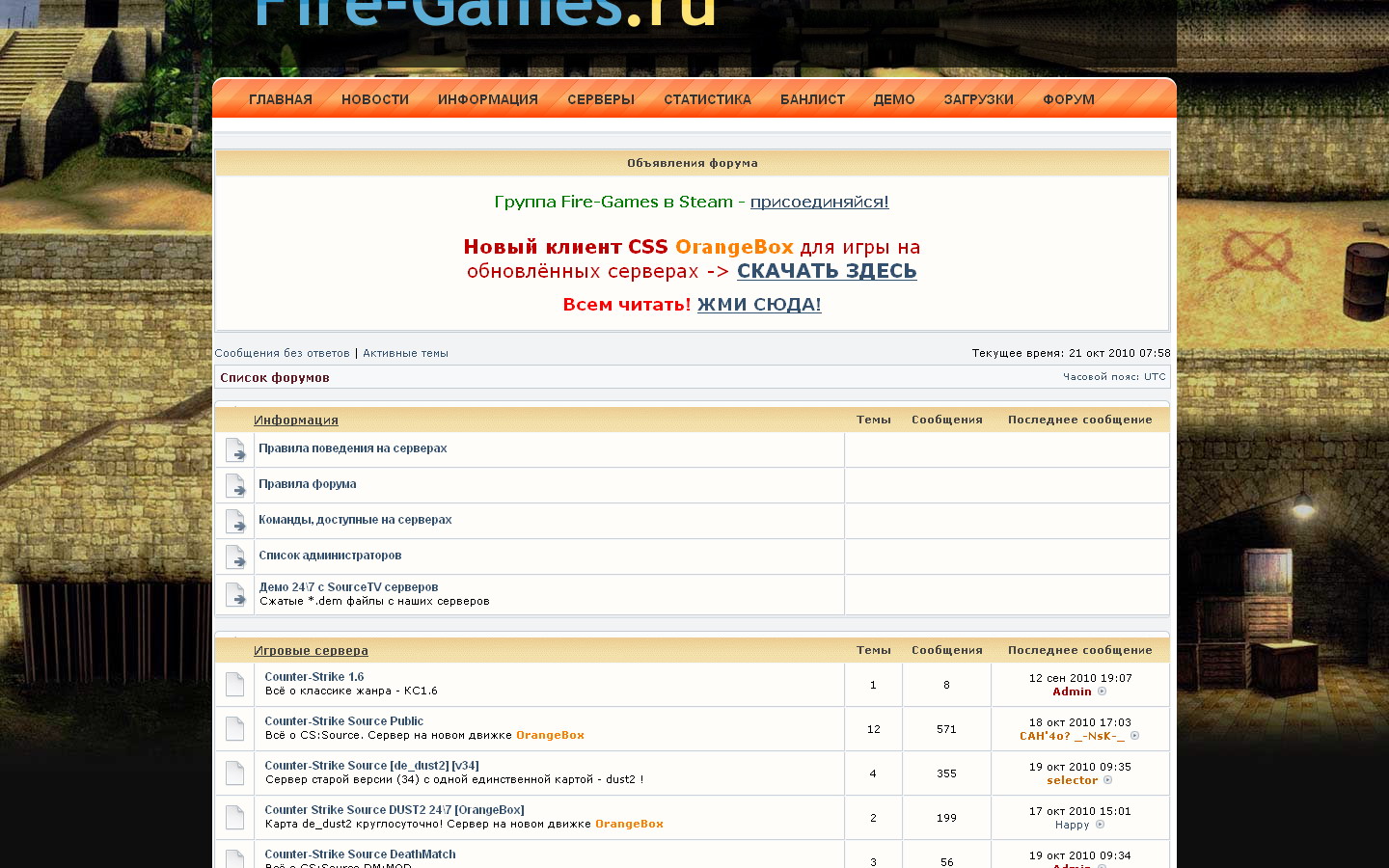Click forum icon beside Правила форума
The width and height of the screenshot is (1389, 868).
coord(235,485)
